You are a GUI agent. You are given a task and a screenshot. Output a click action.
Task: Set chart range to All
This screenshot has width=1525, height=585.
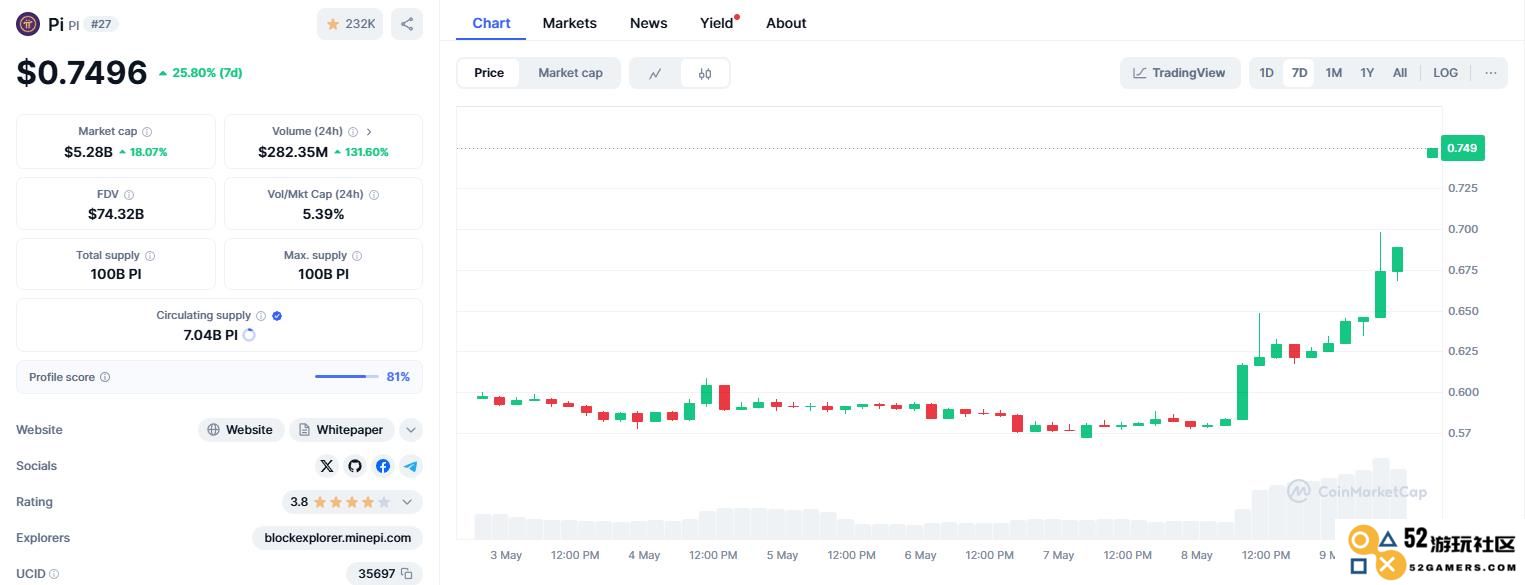point(1400,73)
